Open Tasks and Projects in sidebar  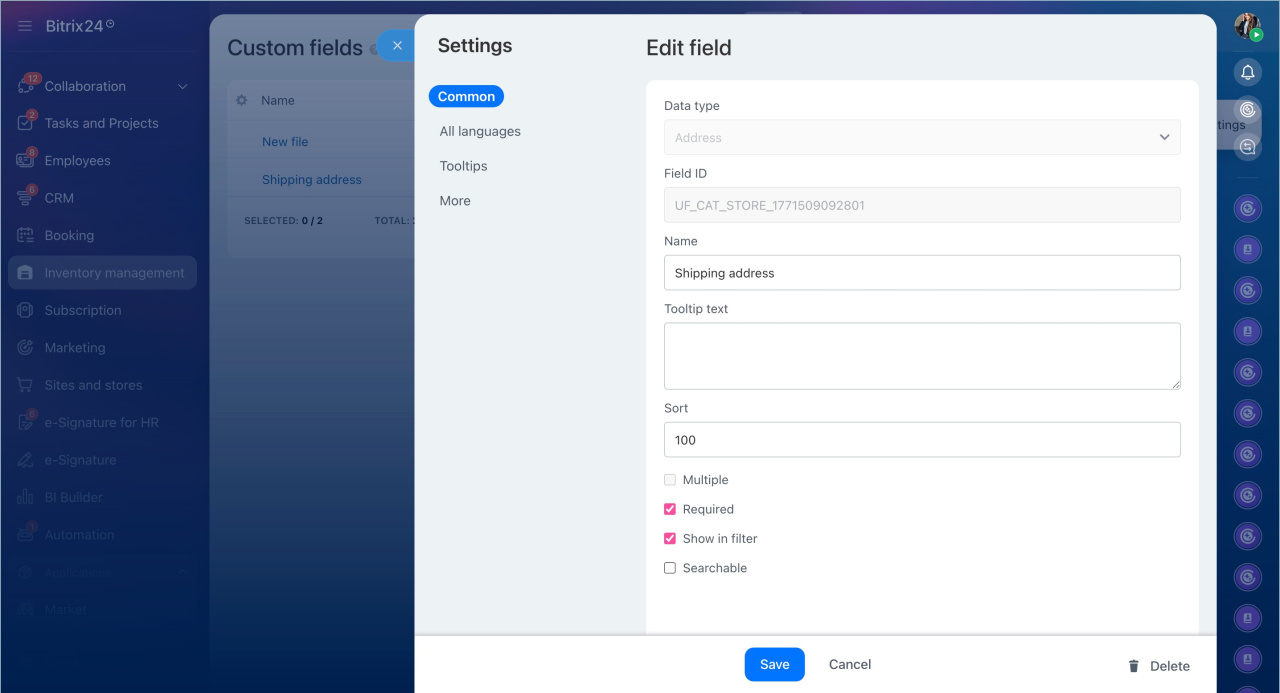coord(101,123)
